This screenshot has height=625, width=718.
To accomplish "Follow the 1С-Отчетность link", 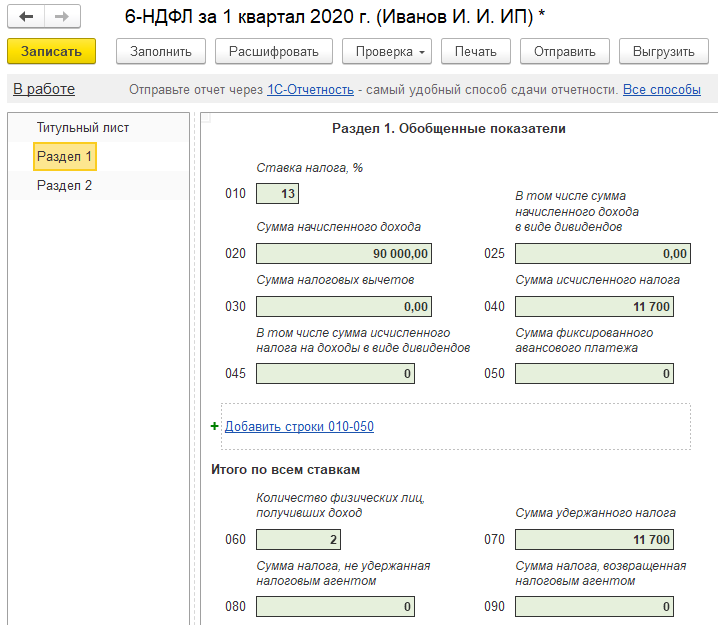I will coord(310,90).
